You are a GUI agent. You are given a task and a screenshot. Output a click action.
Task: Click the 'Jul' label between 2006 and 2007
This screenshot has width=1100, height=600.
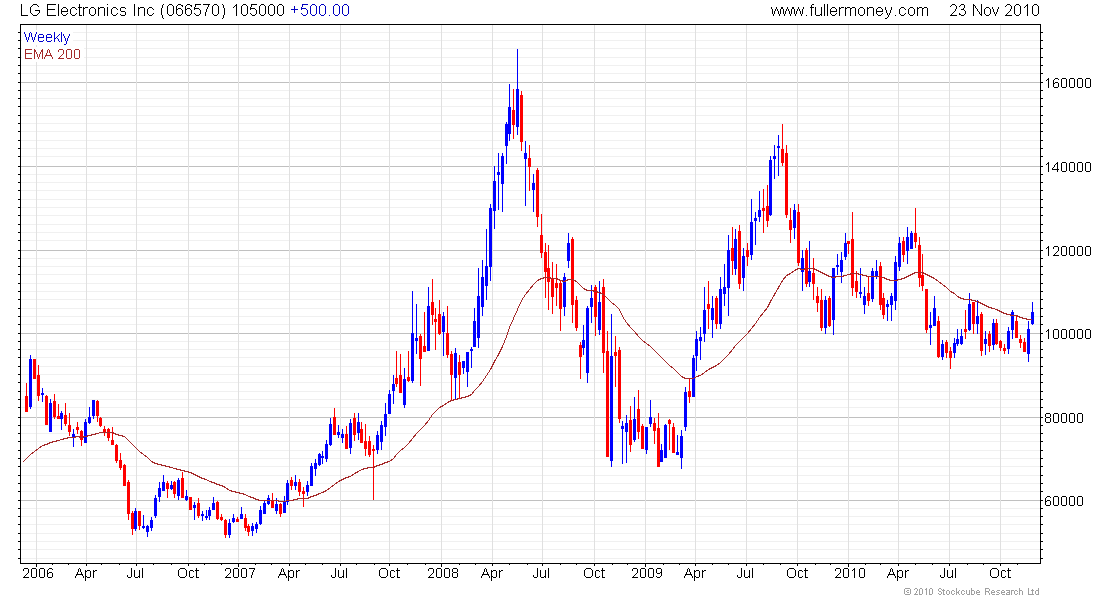tap(135, 573)
